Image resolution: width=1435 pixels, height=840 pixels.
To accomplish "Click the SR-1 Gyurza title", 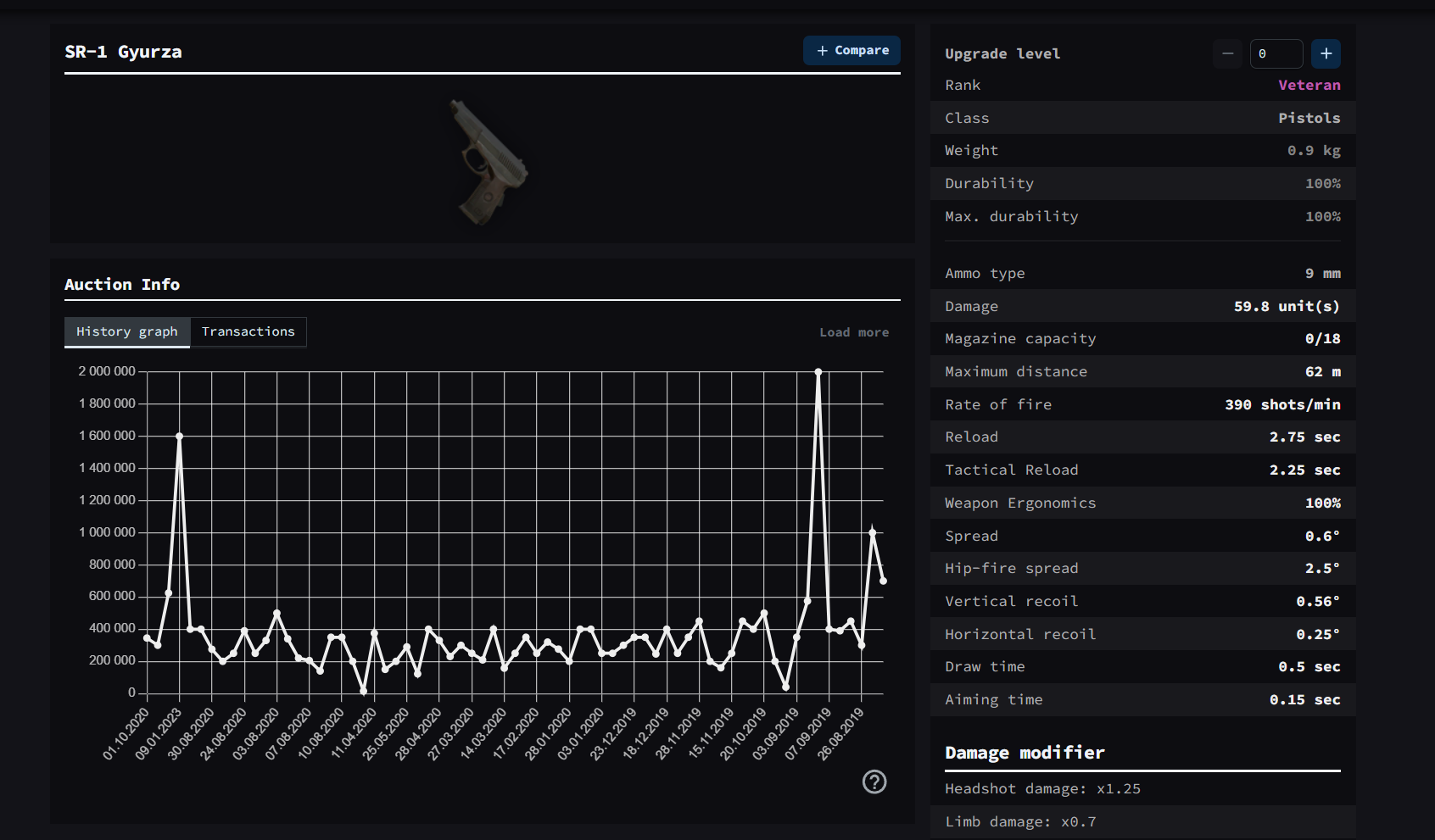I will coord(123,52).
